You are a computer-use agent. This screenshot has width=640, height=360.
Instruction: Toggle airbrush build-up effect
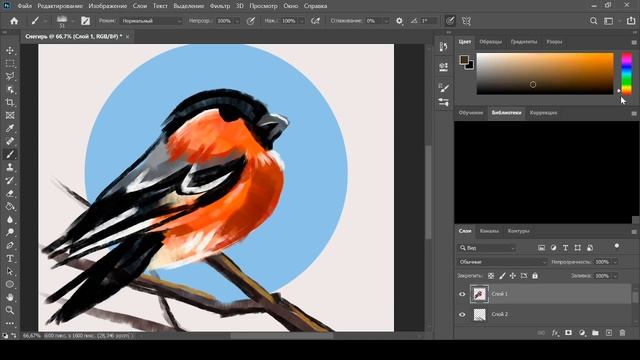pos(315,21)
